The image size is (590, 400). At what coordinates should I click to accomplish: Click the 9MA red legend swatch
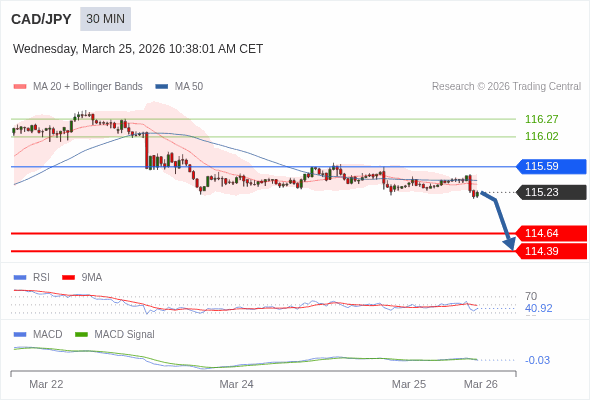[x=68, y=278]
